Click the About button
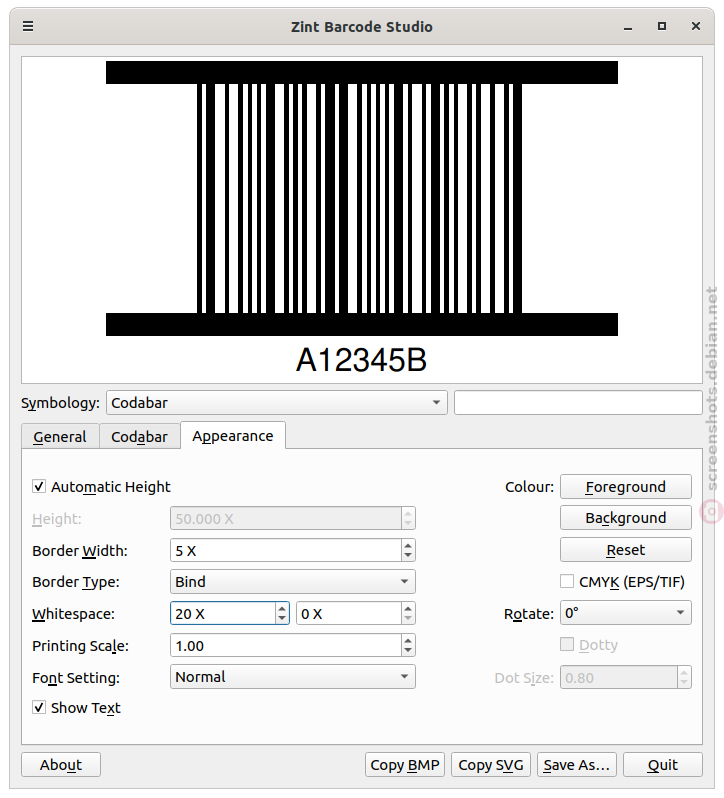The height and width of the screenshot is (798, 724). click(61, 764)
